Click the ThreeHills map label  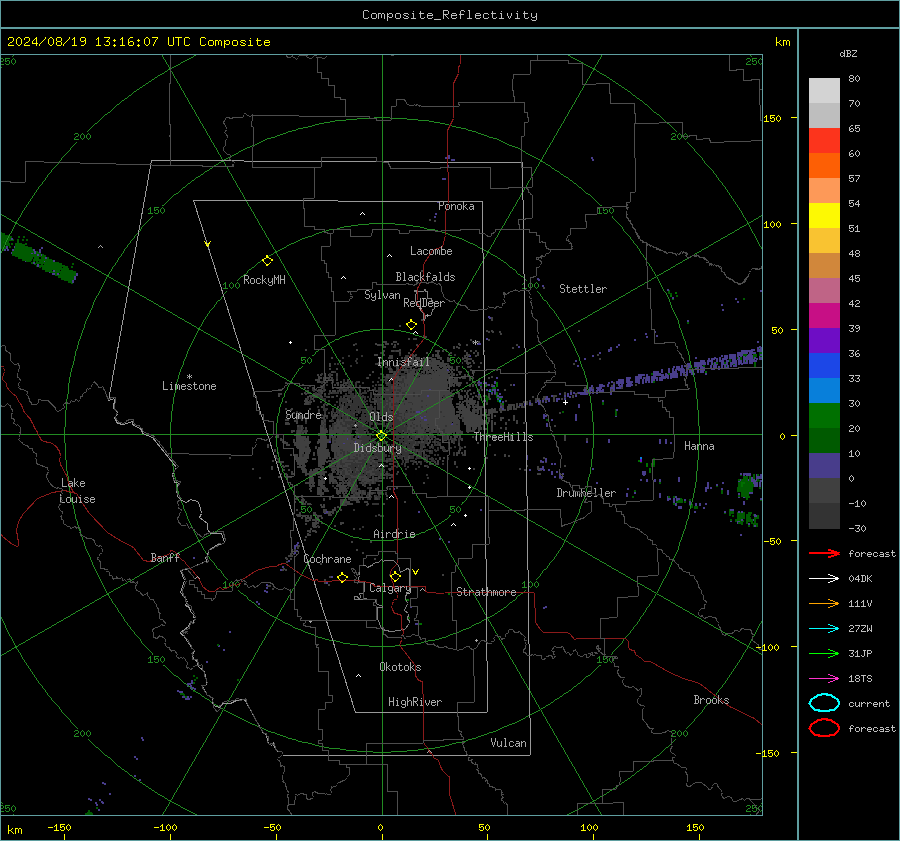503,437
